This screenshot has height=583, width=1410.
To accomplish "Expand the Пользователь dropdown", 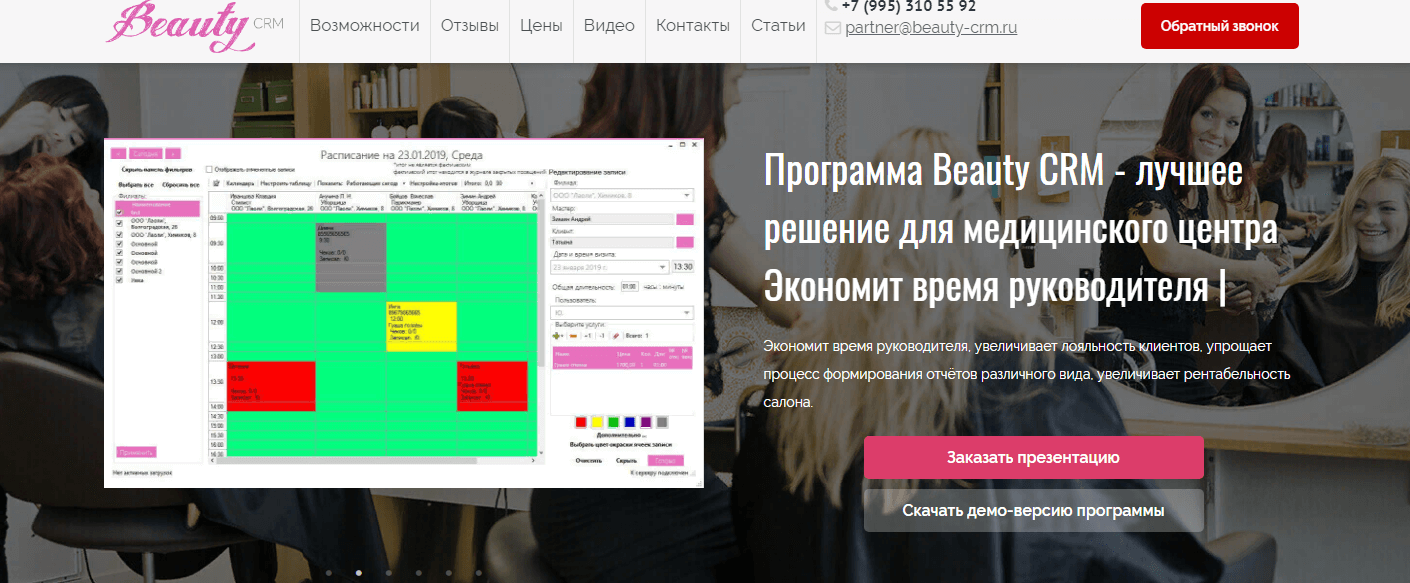I will pos(687,313).
